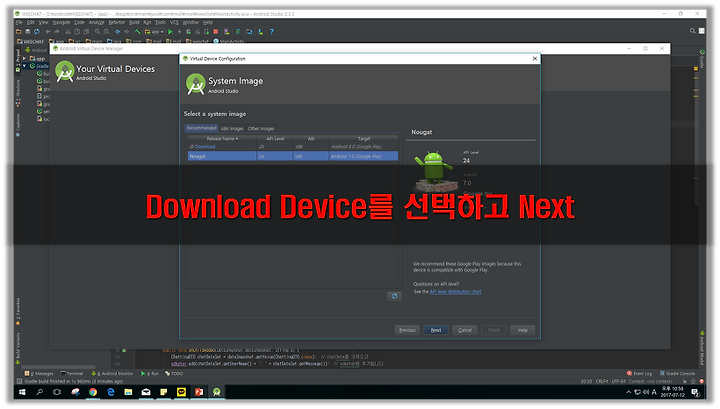Click the CRLF line separator in the status bar

coord(602,381)
